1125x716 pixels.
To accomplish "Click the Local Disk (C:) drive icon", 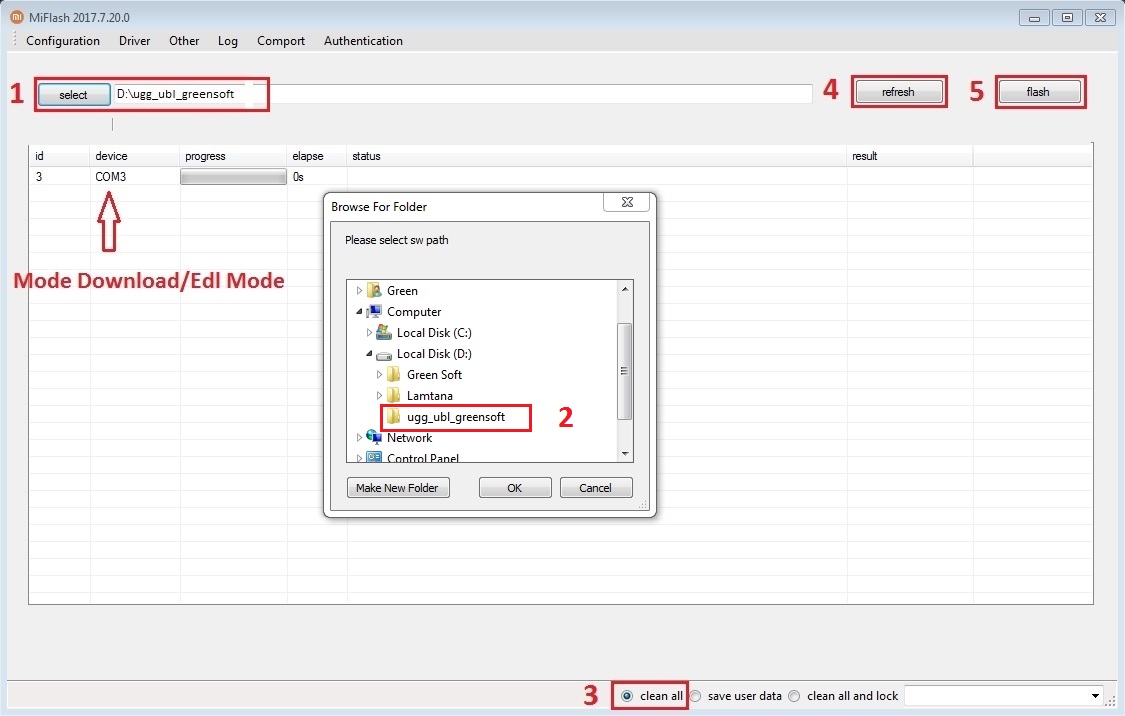I will point(384,332).
